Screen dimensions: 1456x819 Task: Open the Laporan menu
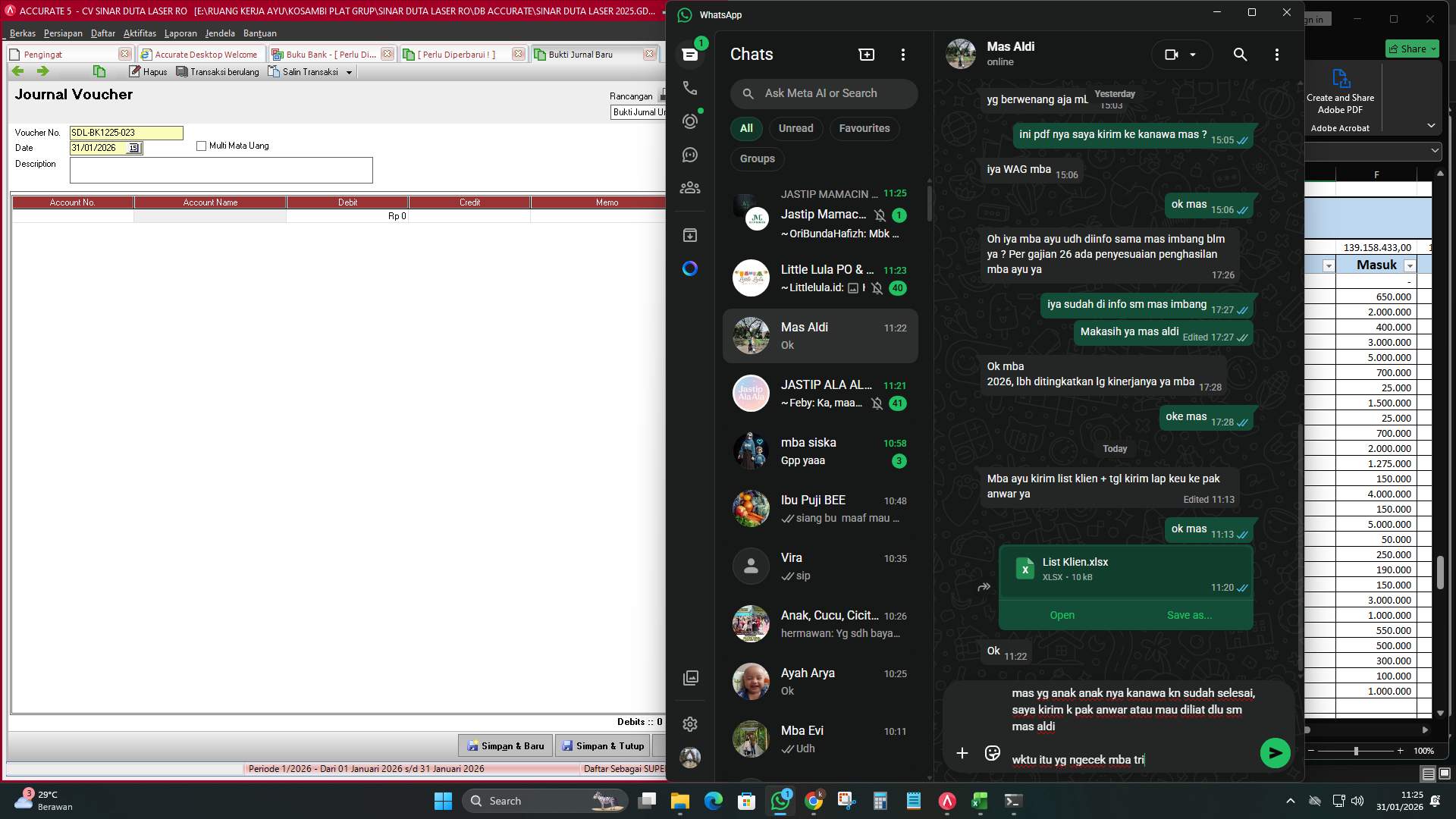point(181,33)
